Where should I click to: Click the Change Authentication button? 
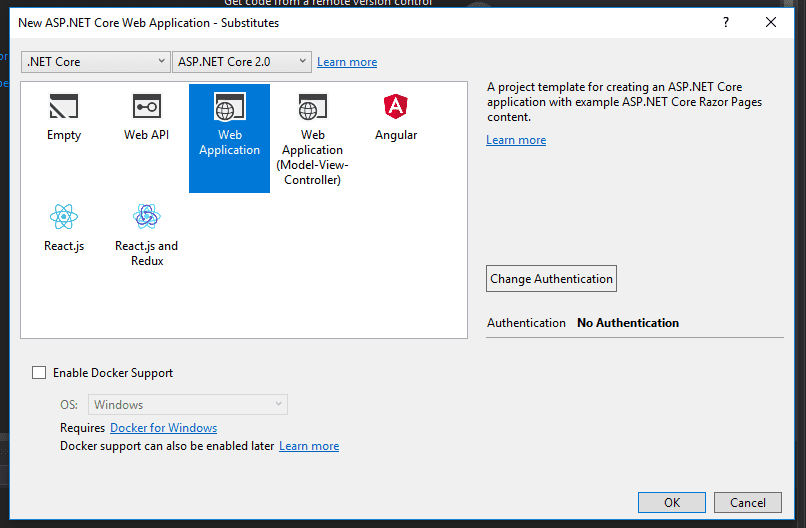[x=551, y=279]
